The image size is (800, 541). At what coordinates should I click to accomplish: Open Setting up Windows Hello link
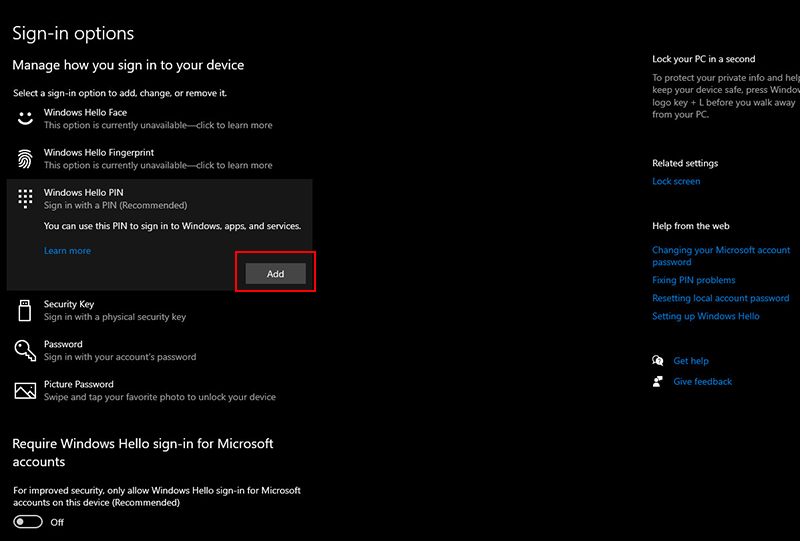pos(706,316)
